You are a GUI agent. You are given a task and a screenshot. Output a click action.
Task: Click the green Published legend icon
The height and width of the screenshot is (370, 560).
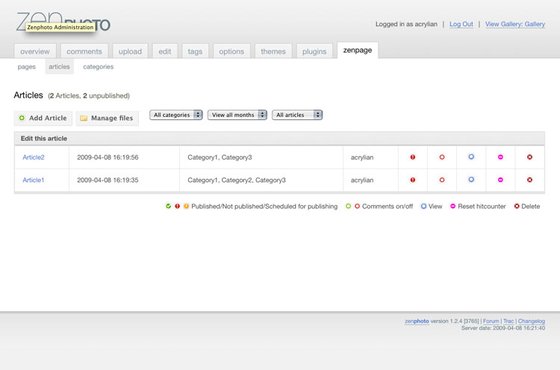coord(168,206)
